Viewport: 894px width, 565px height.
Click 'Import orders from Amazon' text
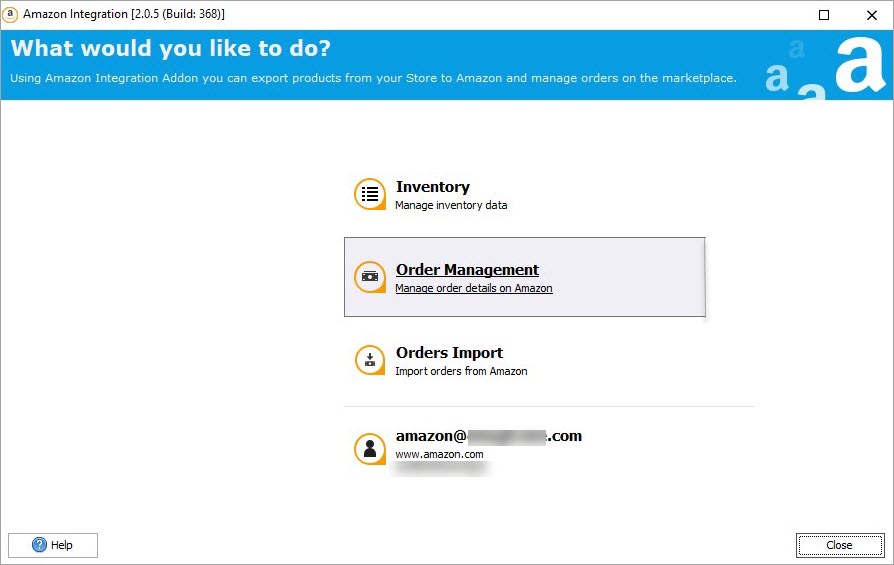click(461, 371)
